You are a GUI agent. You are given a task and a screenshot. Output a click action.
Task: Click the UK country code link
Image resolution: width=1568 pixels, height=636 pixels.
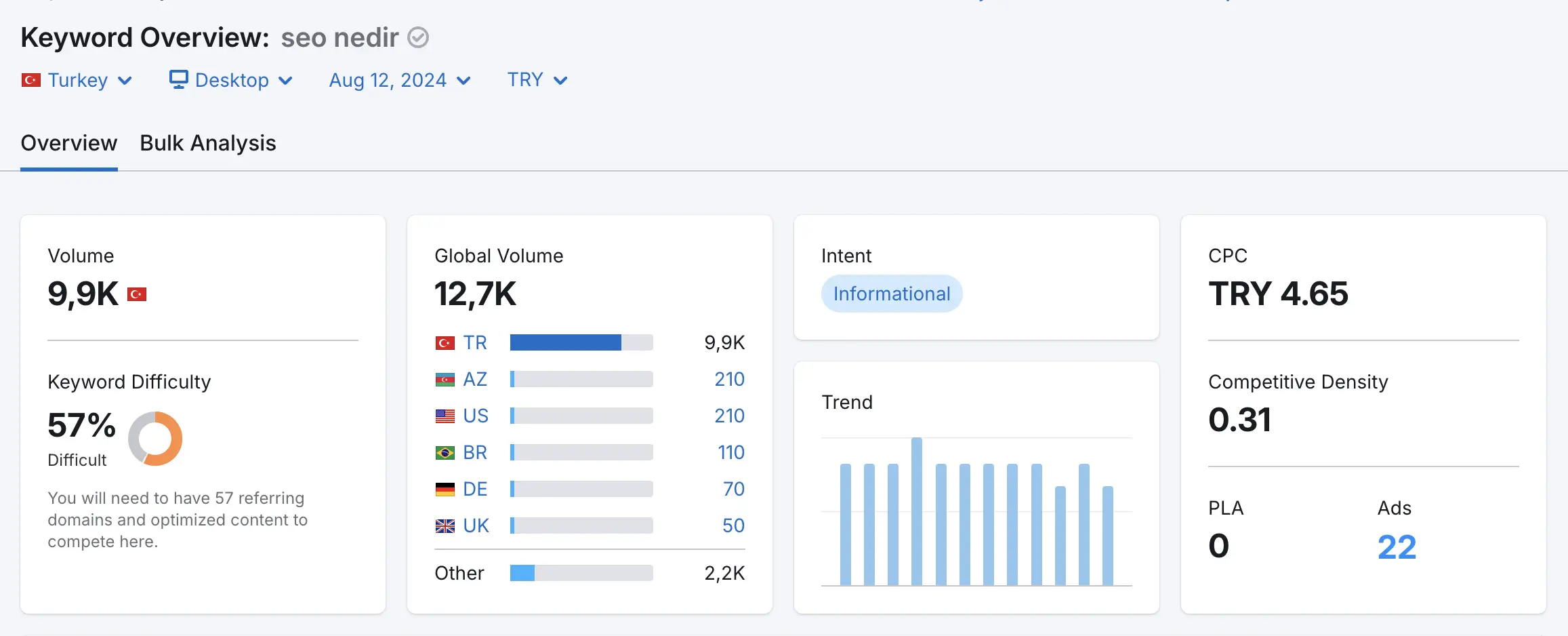pos(476,526)
